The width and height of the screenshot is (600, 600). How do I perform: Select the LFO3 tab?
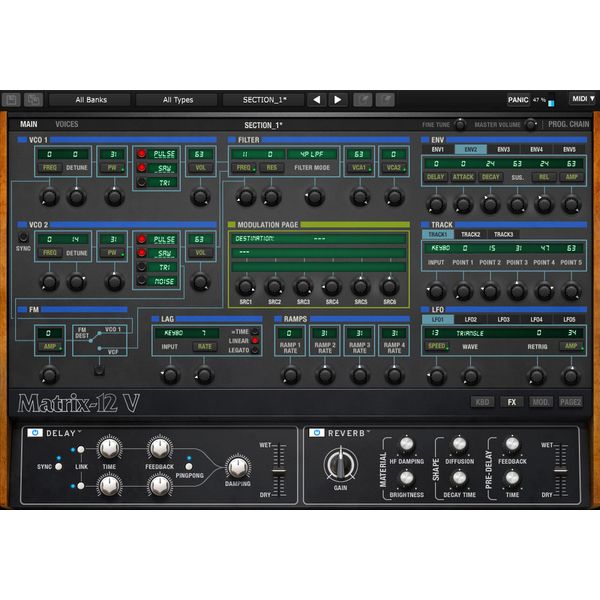click(x=504, y=319)
